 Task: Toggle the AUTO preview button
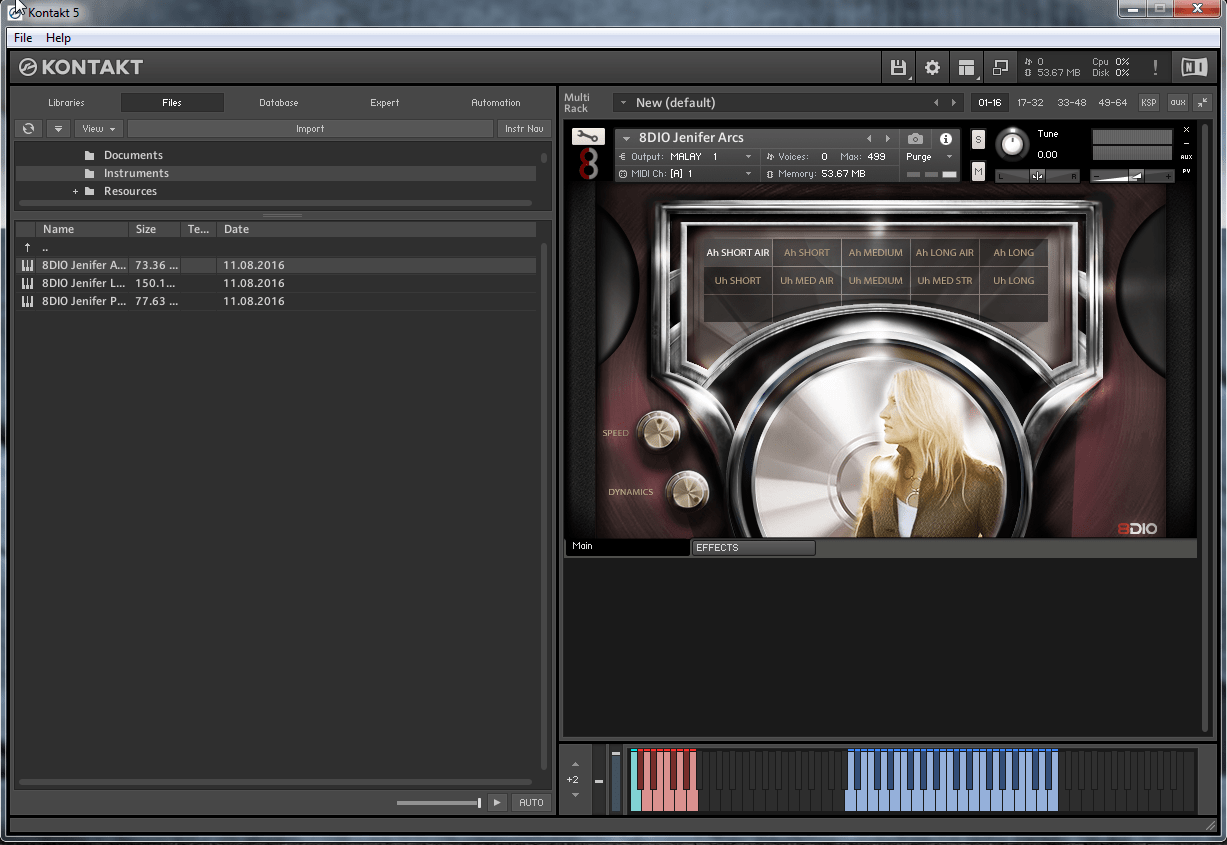[531, 803]
